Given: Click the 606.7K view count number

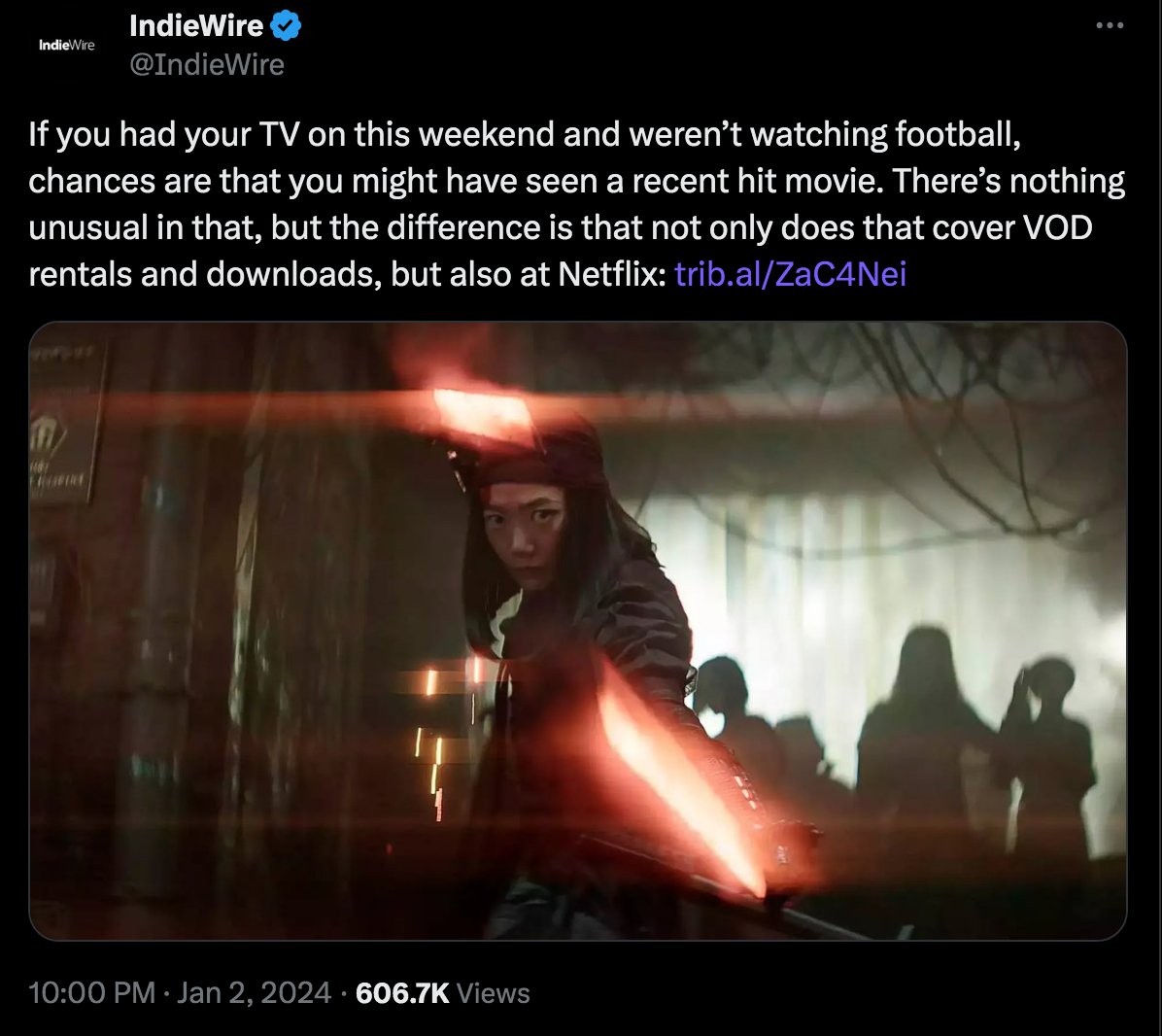Looking at the screenshot, I should [x=402, y=993].
